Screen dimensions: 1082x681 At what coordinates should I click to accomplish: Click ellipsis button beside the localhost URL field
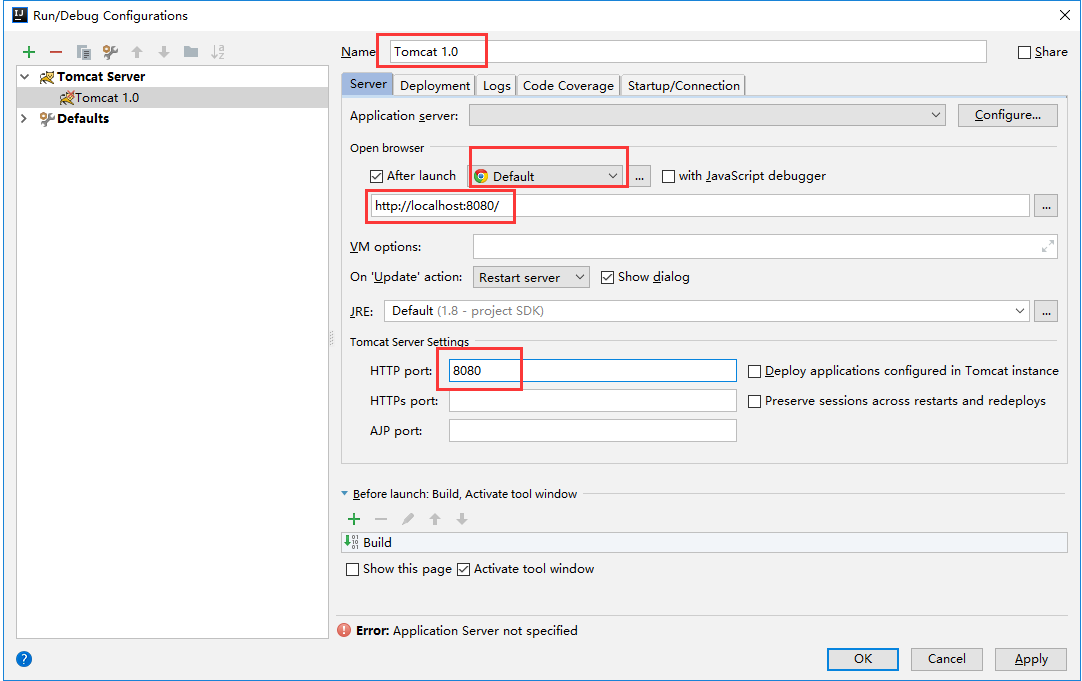1046,206
